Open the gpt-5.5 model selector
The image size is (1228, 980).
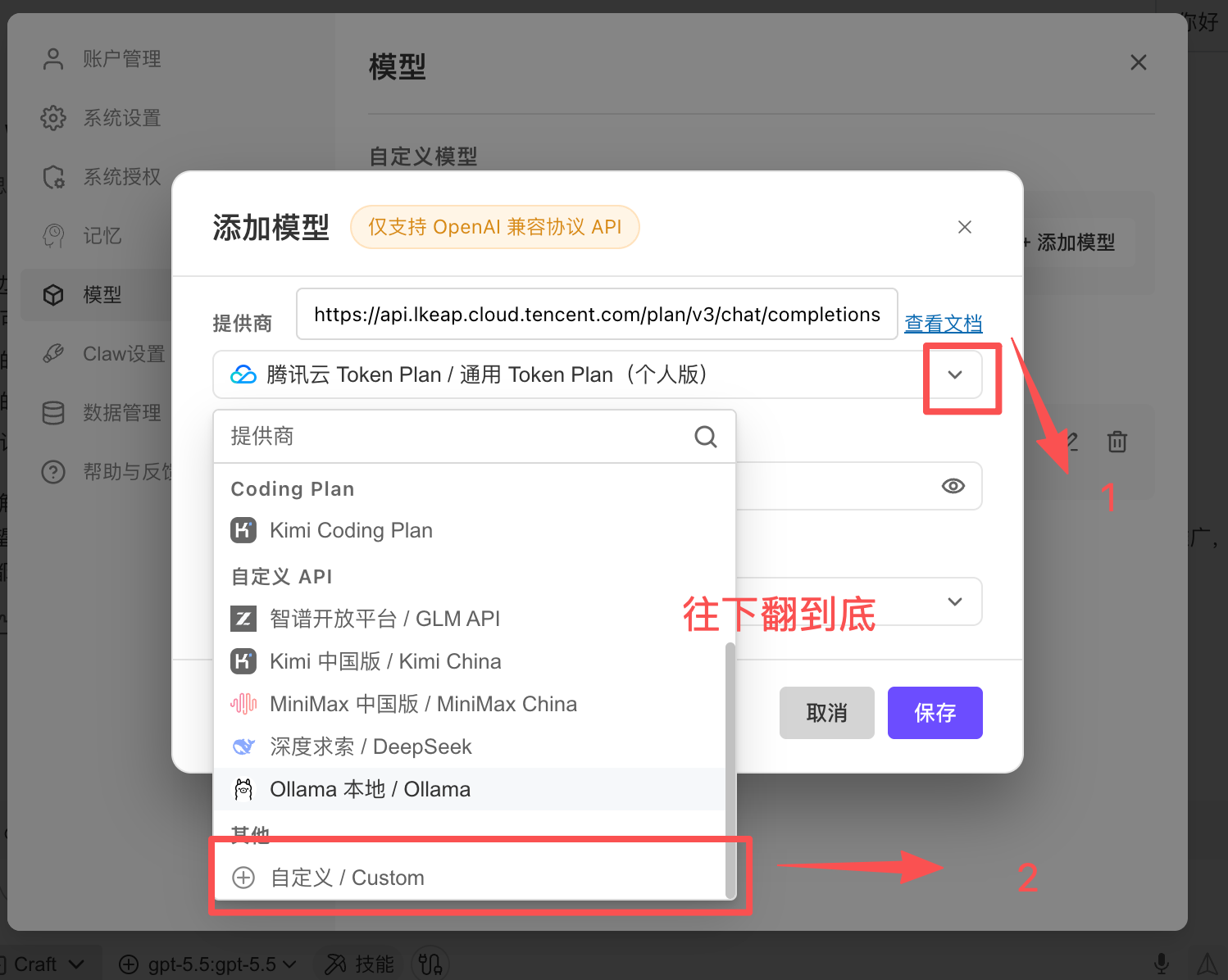(x=207, y=964)
